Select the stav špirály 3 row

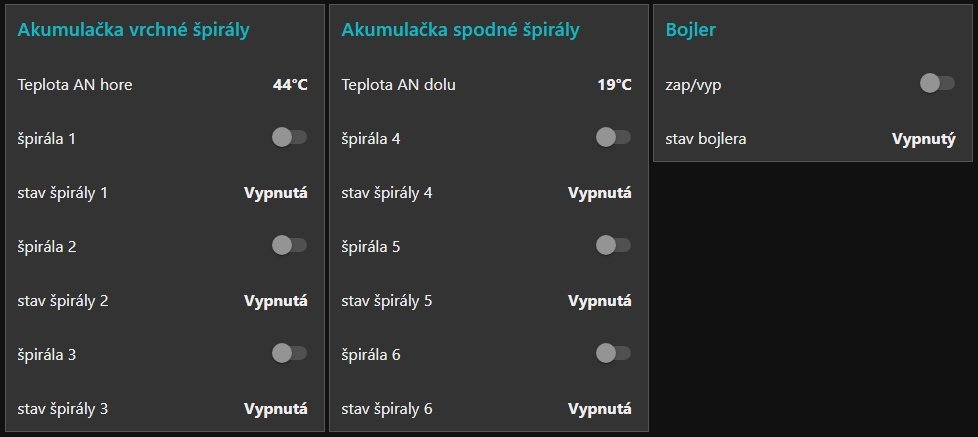tap(63, 408)
